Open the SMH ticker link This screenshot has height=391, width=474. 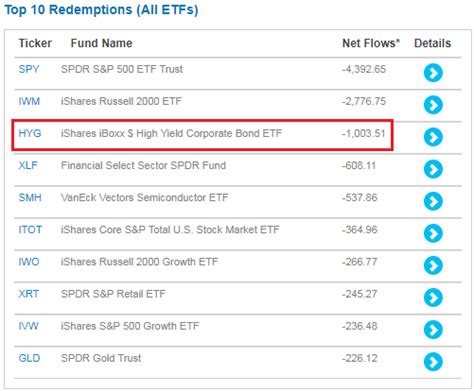pyautogui.click(x=30, y=197)
